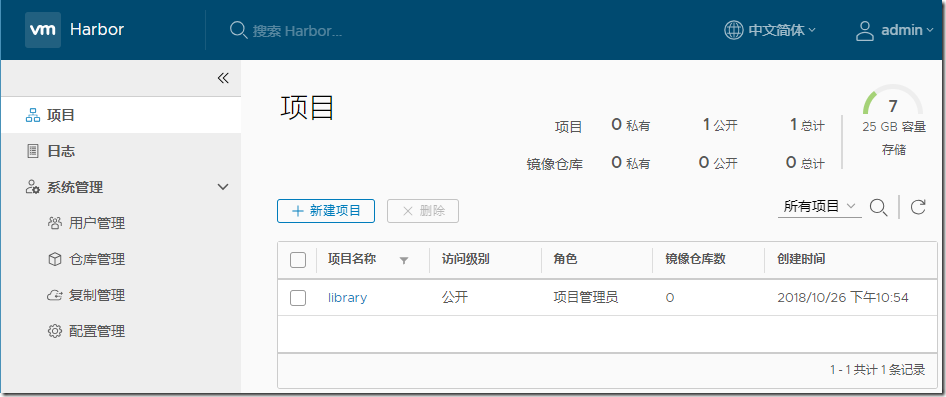The height and width of the screenshot is (397, 946).
Task: Click the storage capacity gauge
Action: click(x=892, y=100)
